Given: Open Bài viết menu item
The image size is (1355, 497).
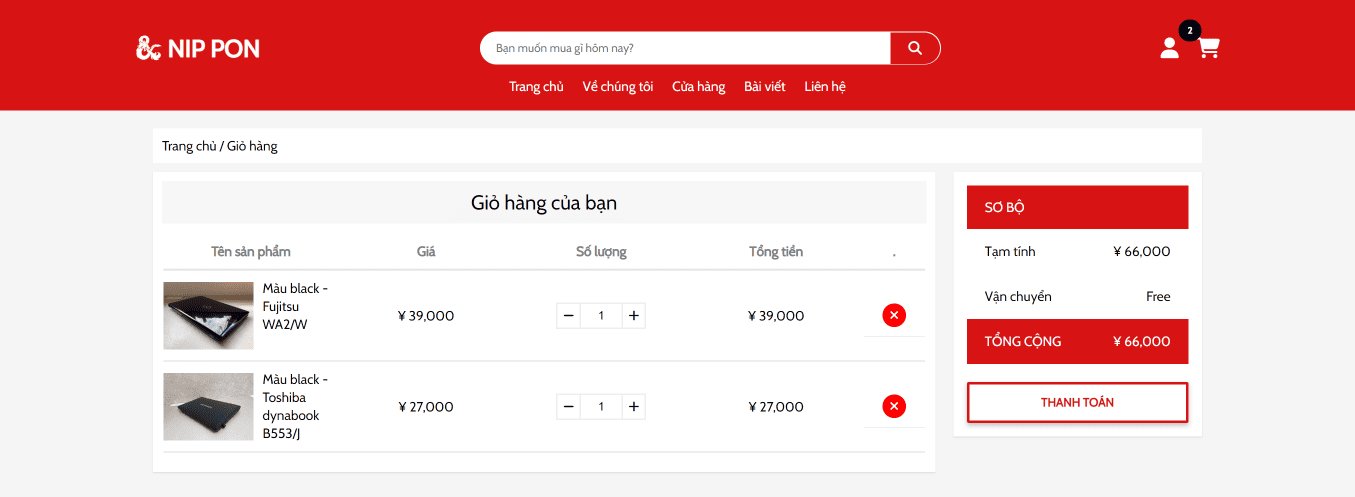Looking at the screenshot, I should tap(765, 87).
